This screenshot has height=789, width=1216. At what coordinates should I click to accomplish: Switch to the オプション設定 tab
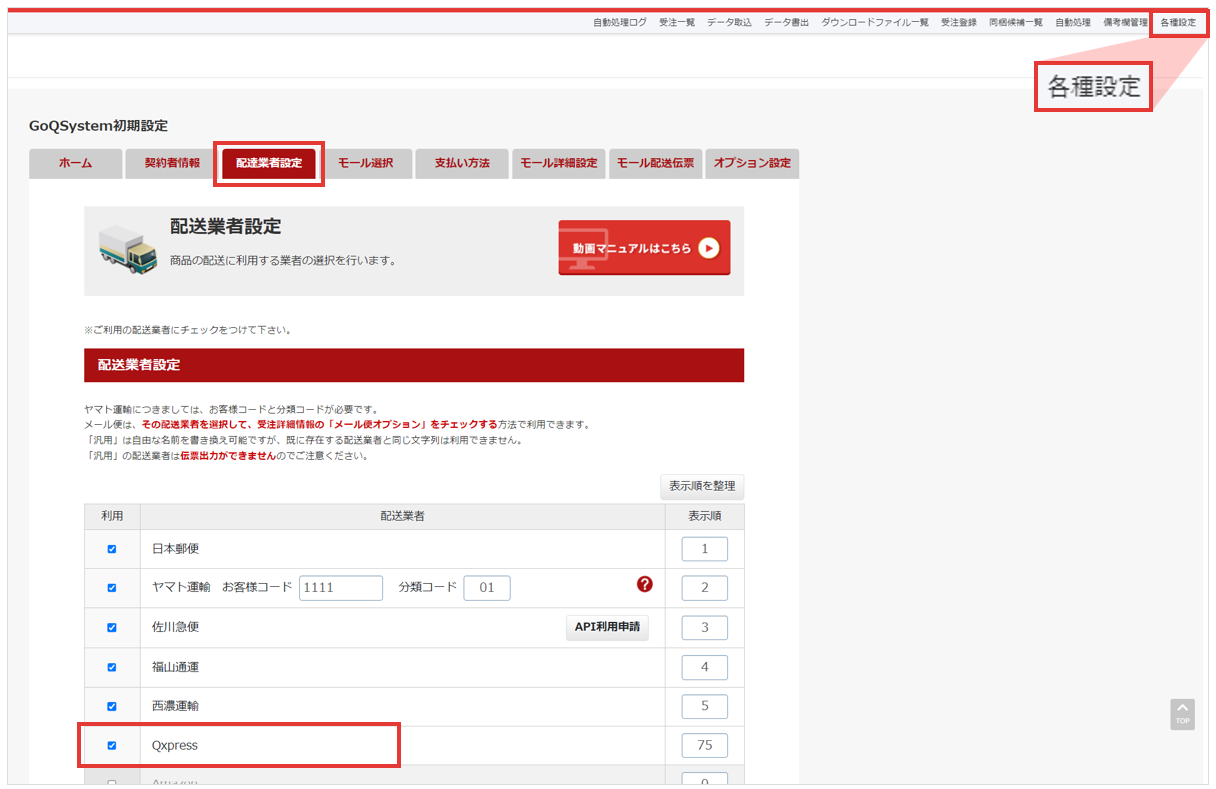tap(752, 163)
